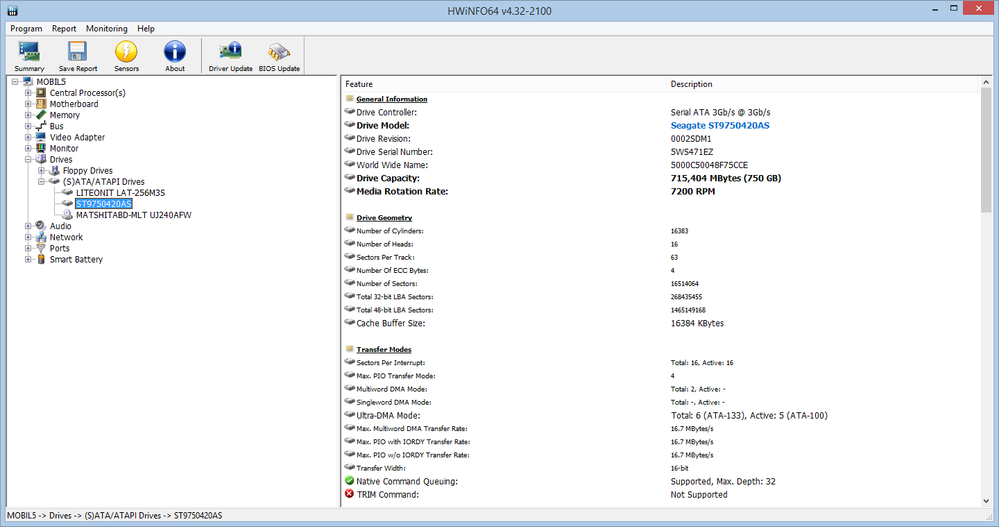
Task: Click the Description column header
Action: [x=822, y=84]
